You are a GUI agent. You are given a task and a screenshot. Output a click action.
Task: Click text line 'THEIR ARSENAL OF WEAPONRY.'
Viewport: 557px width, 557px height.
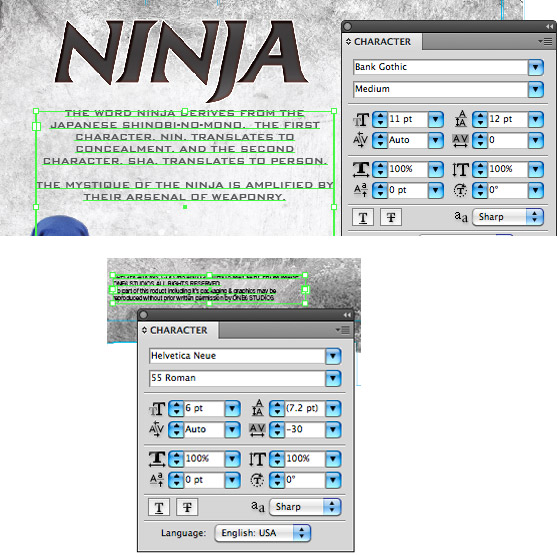coord(184,197)
